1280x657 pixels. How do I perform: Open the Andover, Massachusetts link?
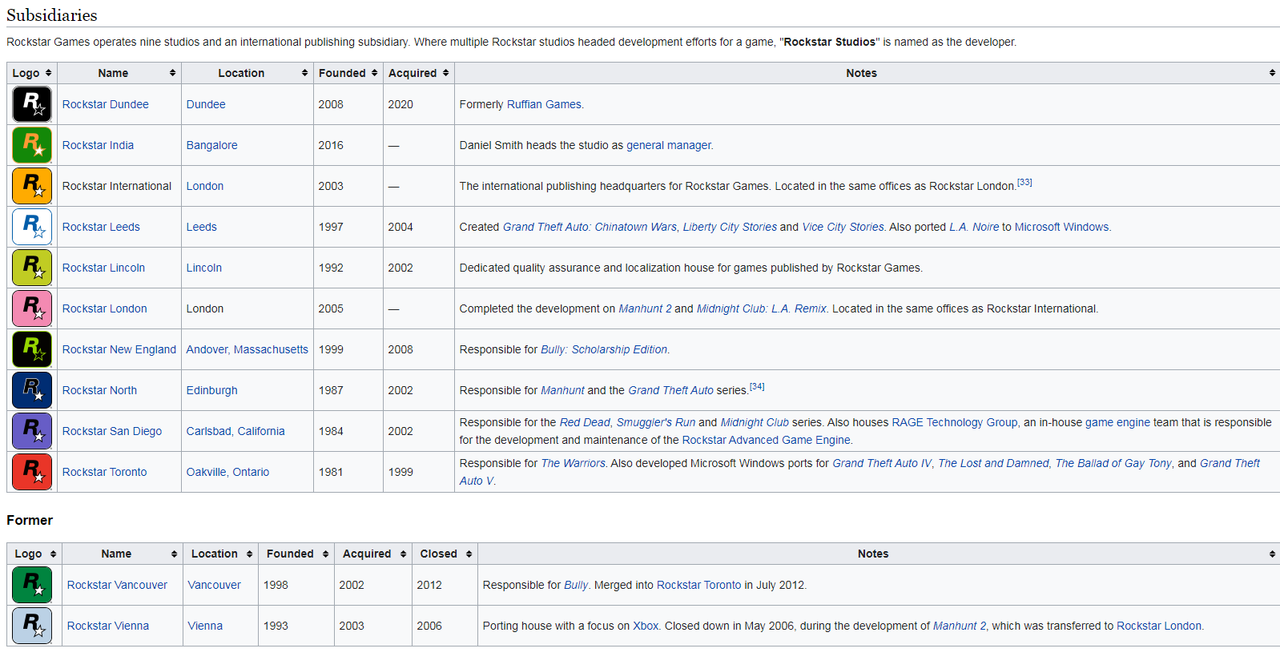tap(247, 350)
